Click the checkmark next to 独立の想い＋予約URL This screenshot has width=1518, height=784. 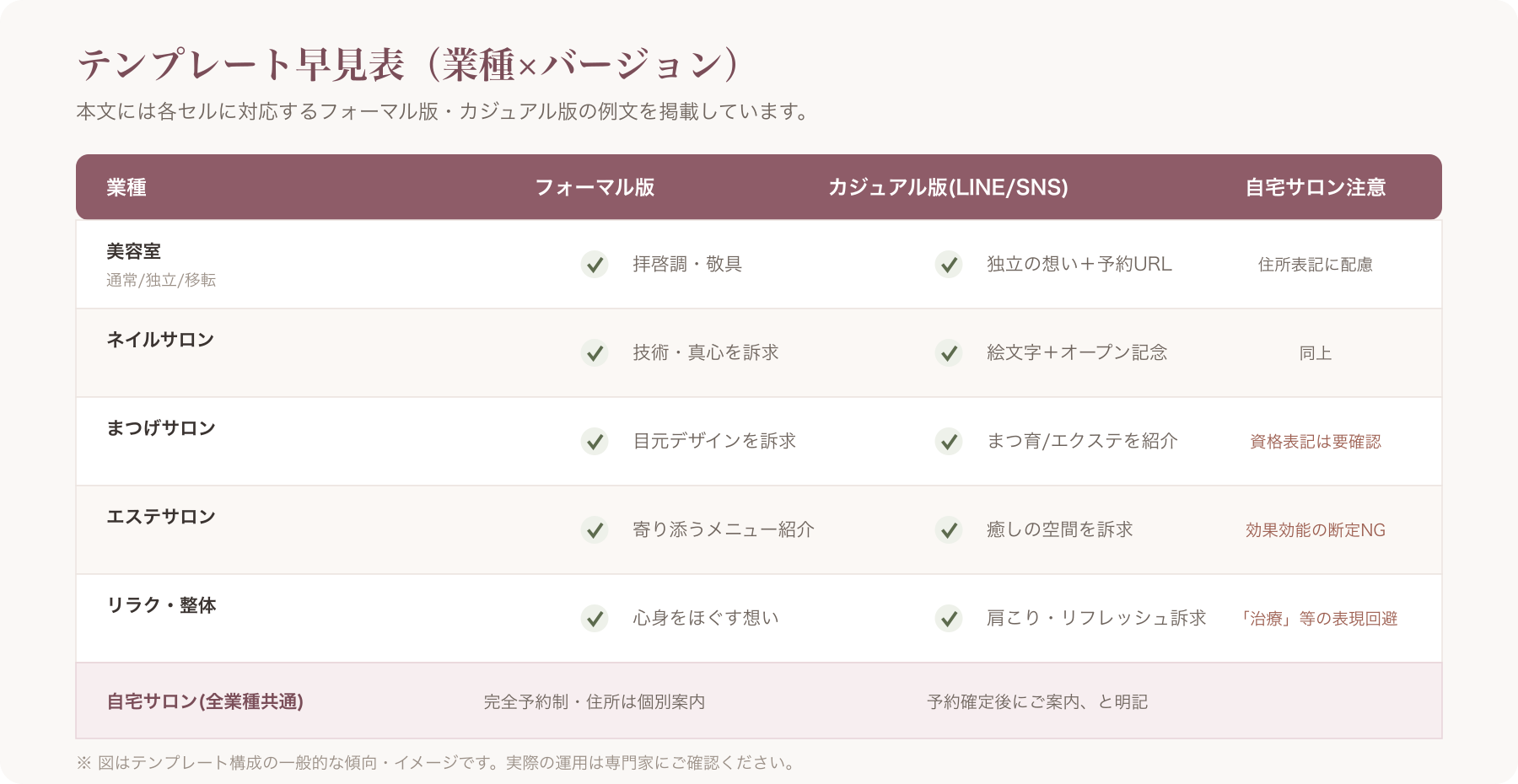coord(949,265)
